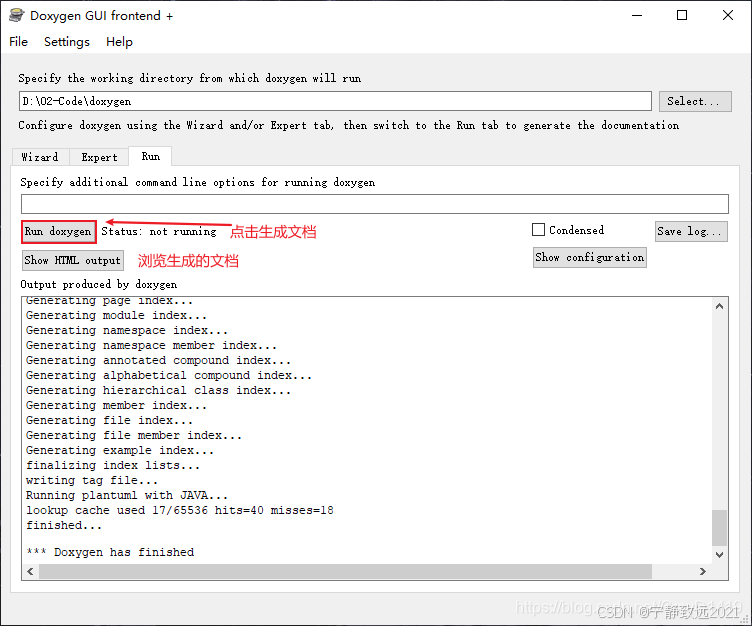
Task: Click Show configuration button
Action: coord(589,258)
